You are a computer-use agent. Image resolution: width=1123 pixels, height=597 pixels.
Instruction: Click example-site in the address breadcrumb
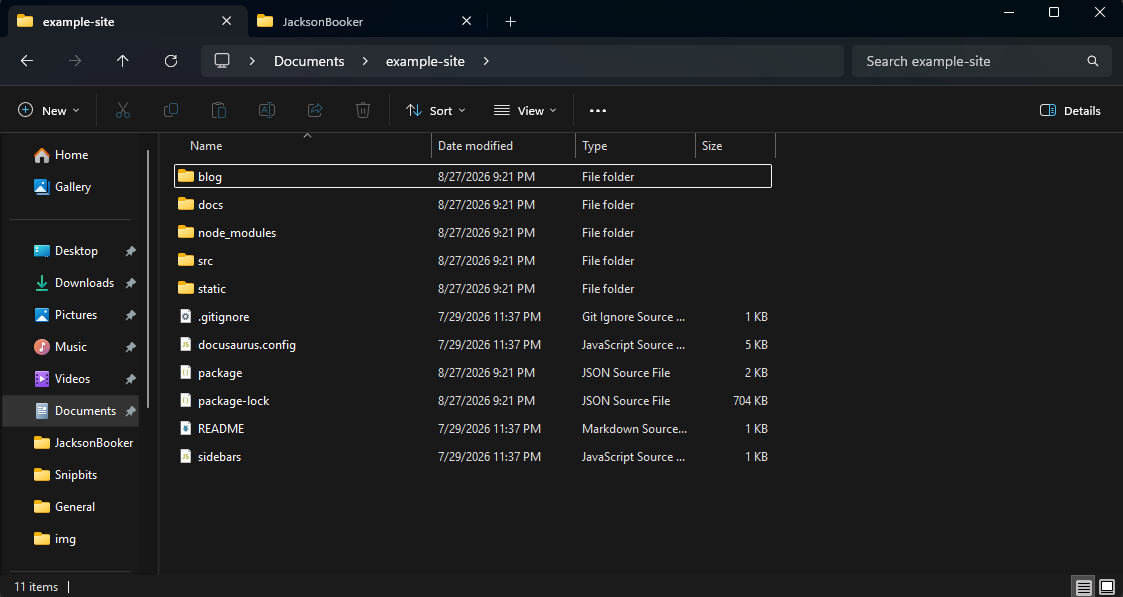[x=425, y=61]
